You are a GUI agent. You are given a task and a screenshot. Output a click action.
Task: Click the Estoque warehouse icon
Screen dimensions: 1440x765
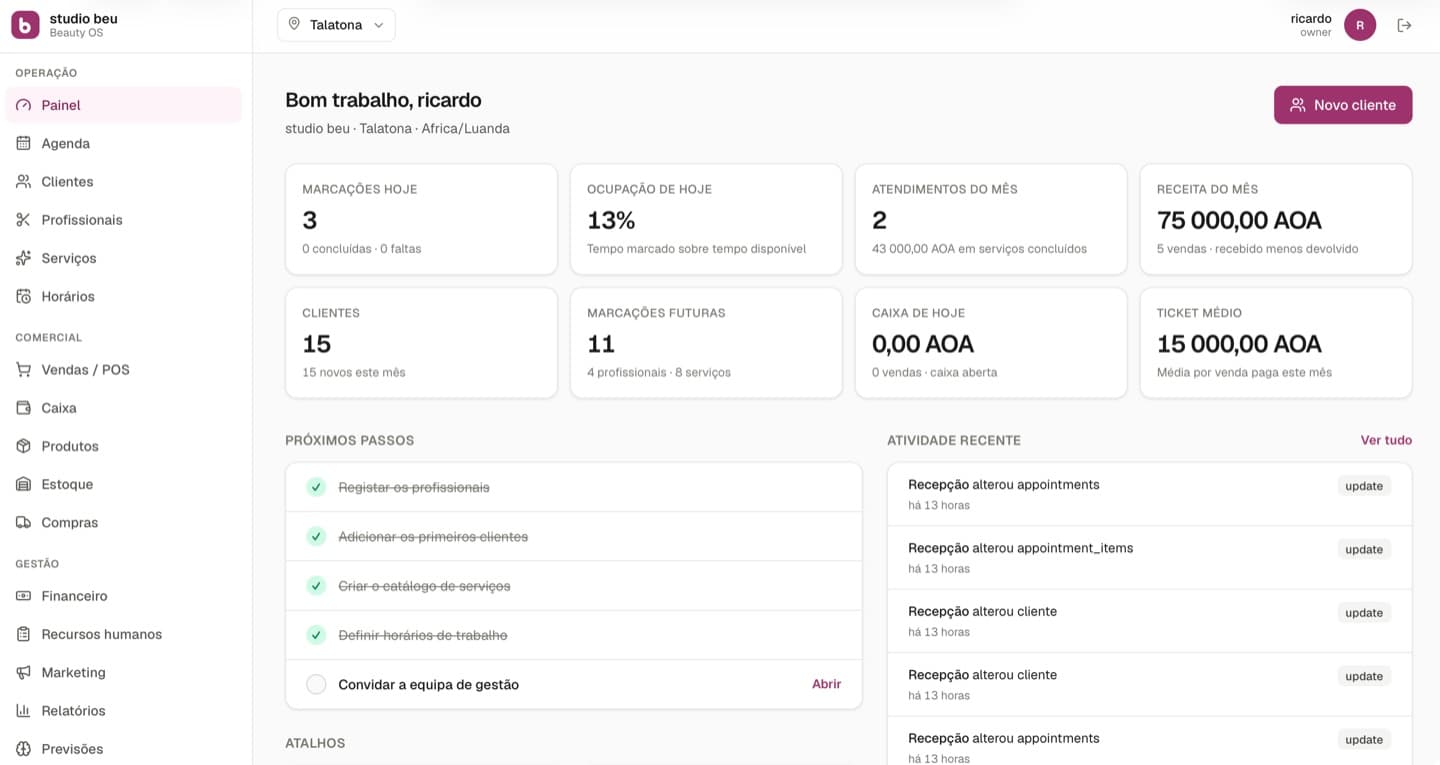pos(23,484)
